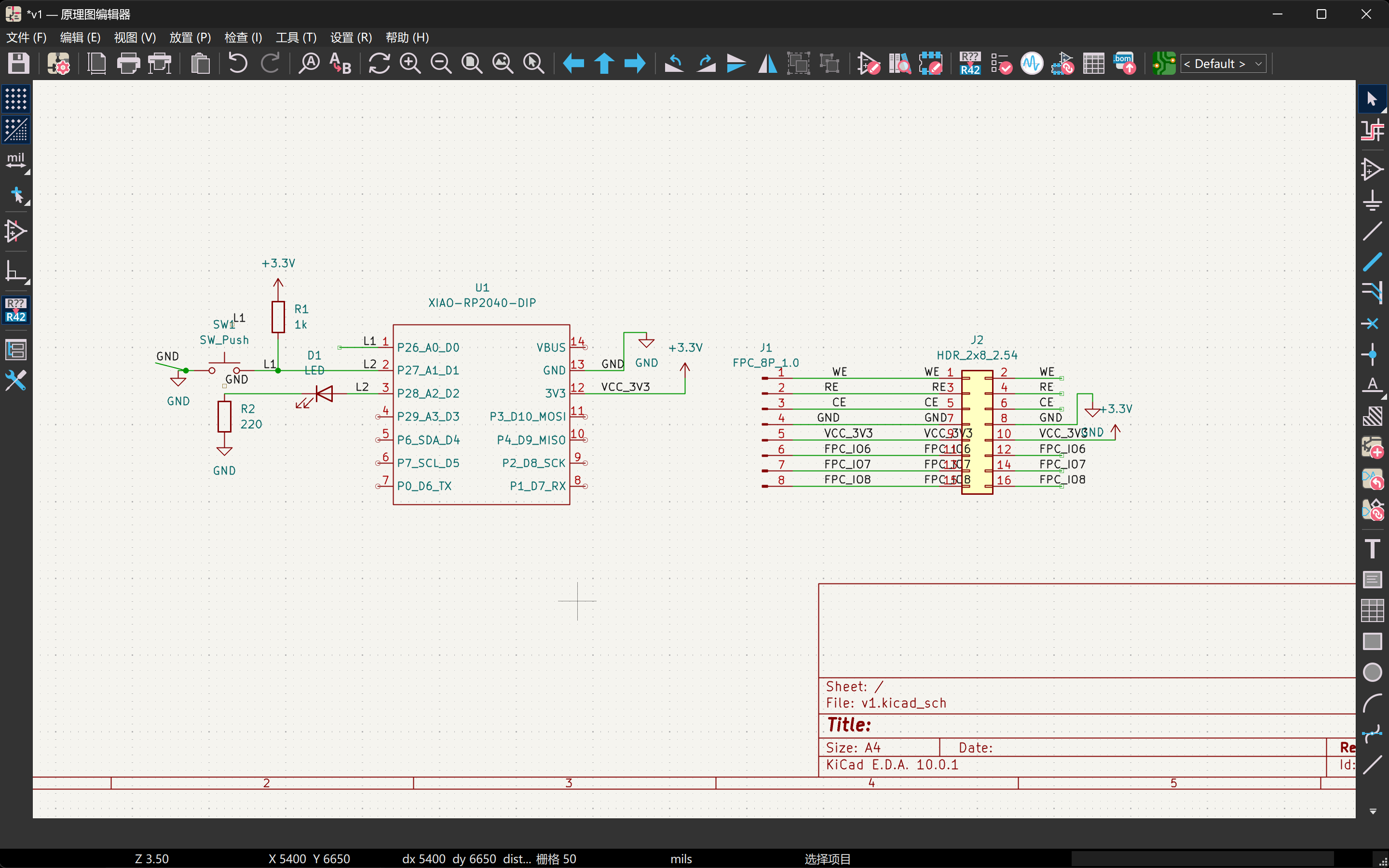Run the Electrical Rules Checker
This screenshot has height=868, width=1389.
tap(1001, 63)
